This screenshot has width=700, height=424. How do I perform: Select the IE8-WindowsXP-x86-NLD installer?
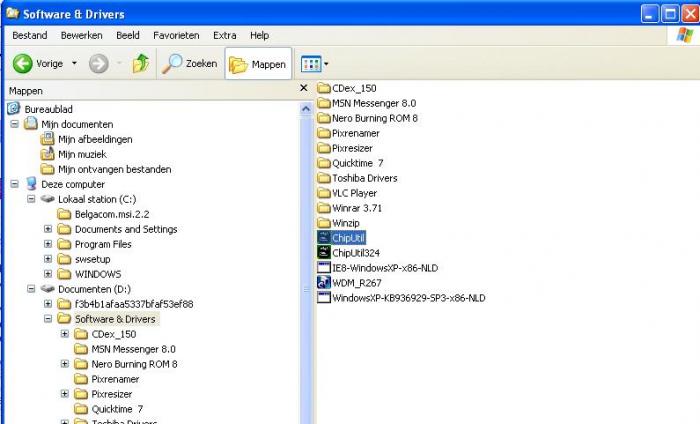[378, 268]
